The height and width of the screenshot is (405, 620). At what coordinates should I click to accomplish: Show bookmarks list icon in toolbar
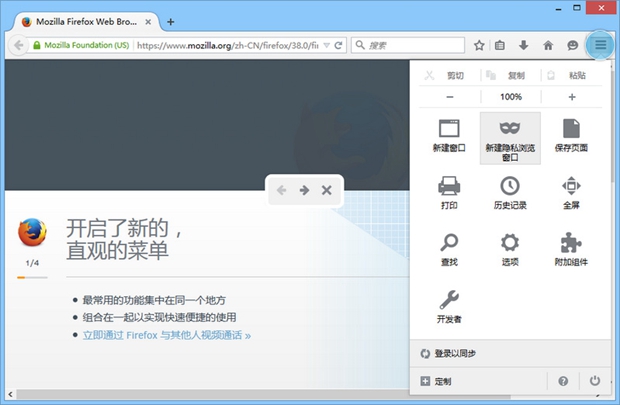(x=500, y=45)
